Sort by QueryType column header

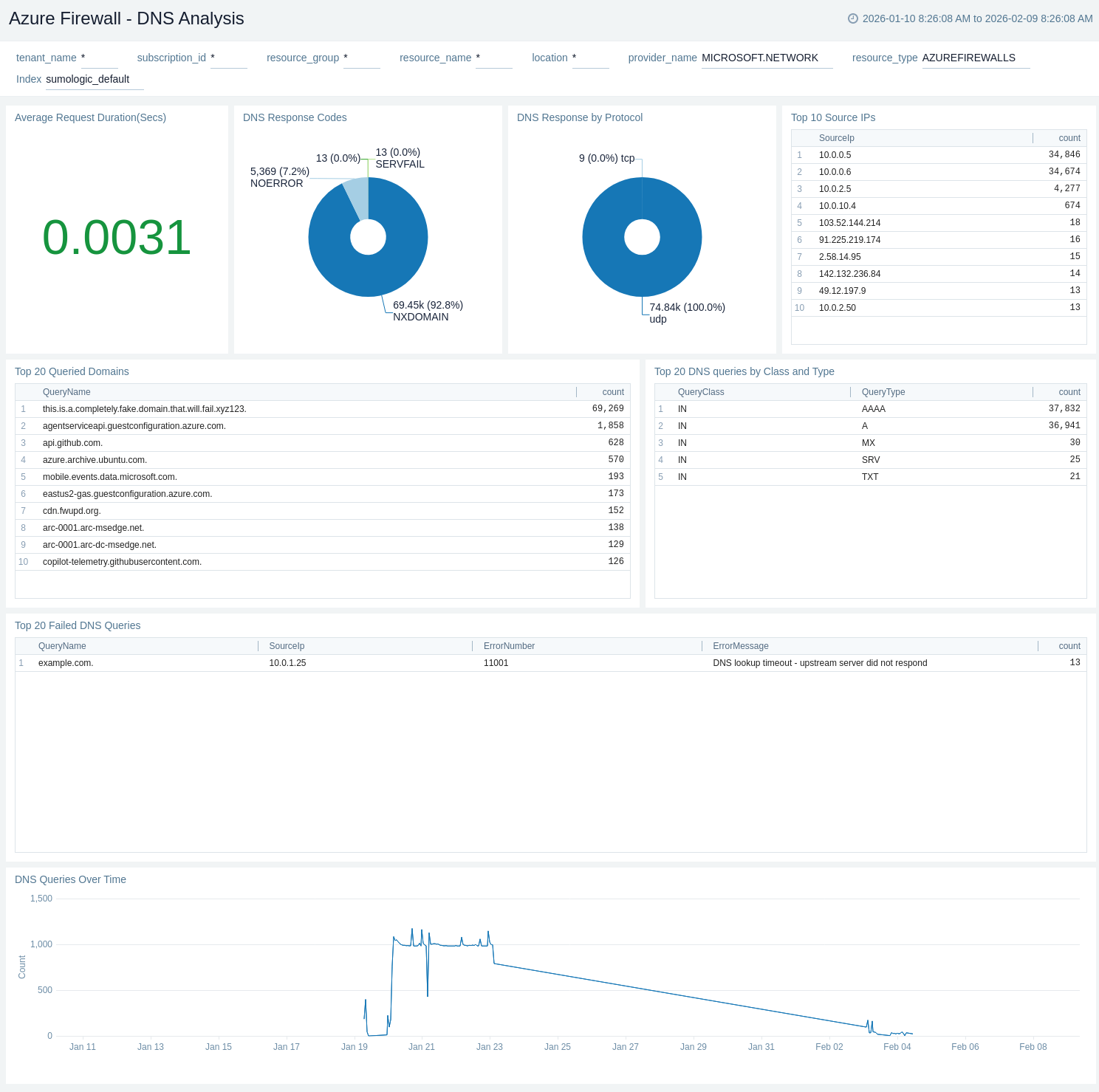(883, 392)
